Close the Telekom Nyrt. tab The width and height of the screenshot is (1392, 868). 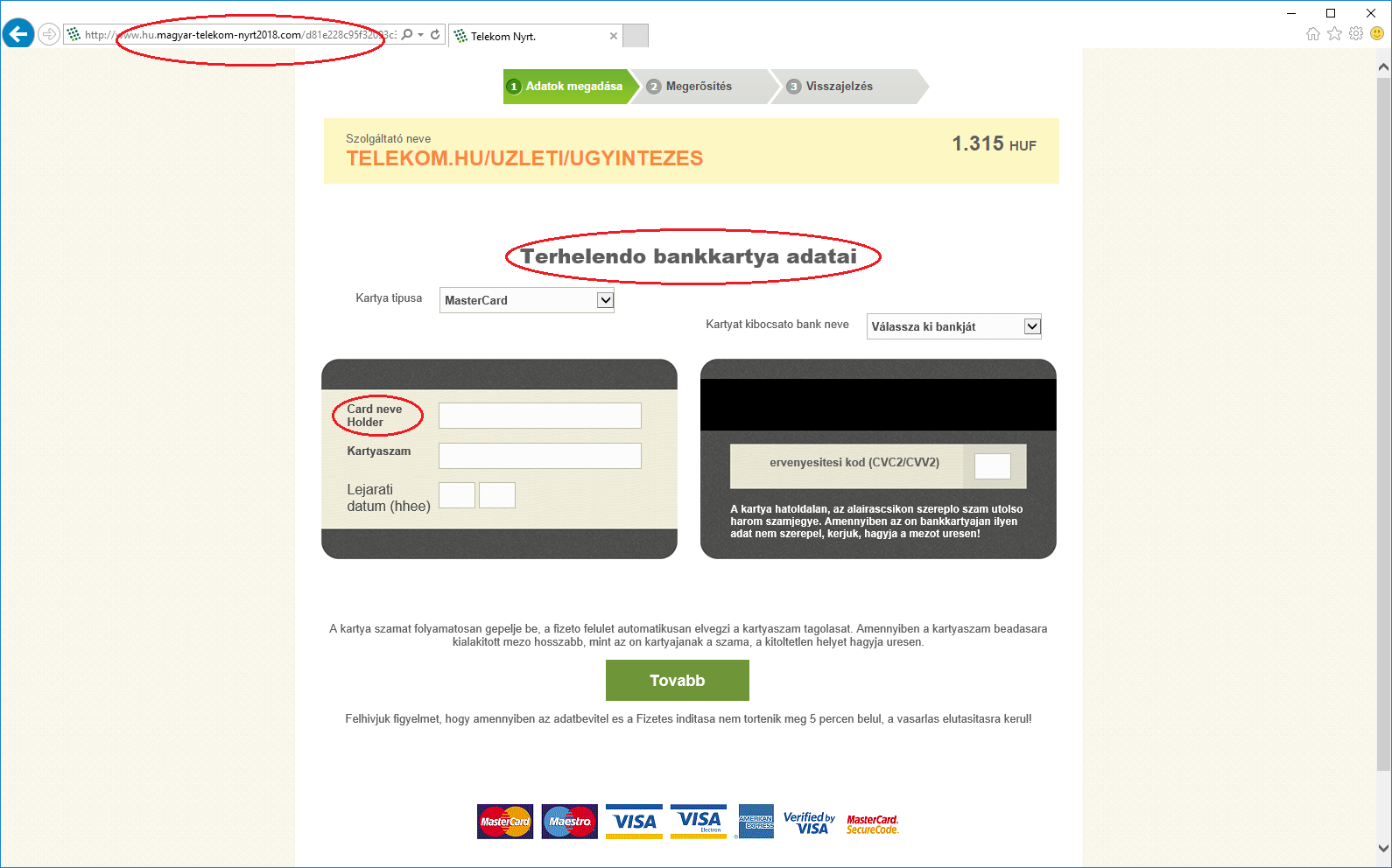pyautogui.click(x=614, y=36)
